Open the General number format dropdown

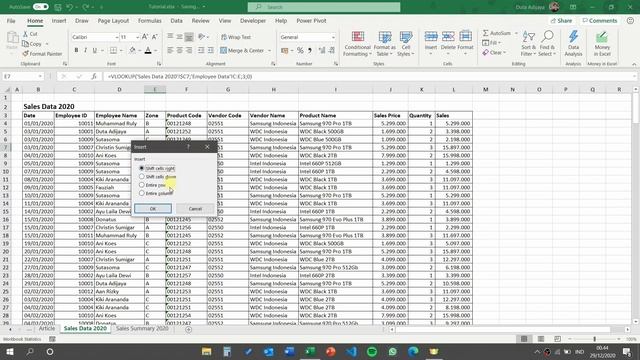[333, 37]
